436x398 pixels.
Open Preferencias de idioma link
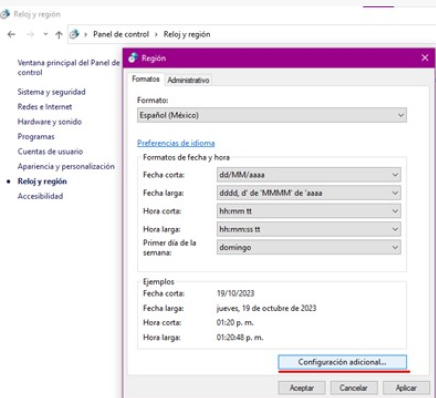176,143
